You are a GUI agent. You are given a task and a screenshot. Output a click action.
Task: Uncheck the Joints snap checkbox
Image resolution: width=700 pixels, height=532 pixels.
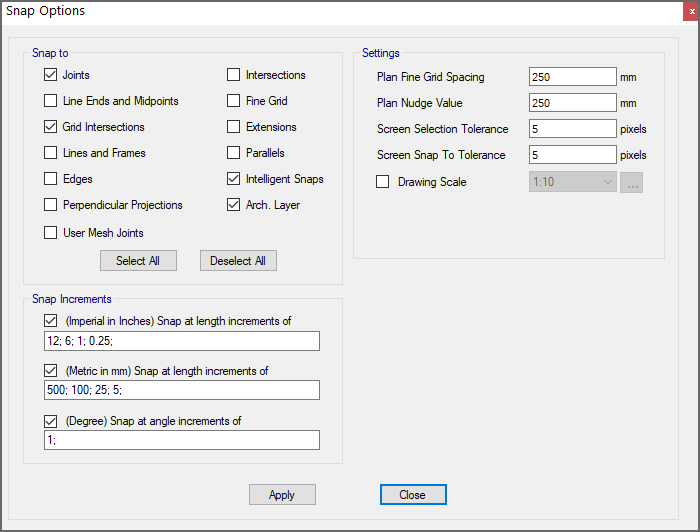coord(51,75)
